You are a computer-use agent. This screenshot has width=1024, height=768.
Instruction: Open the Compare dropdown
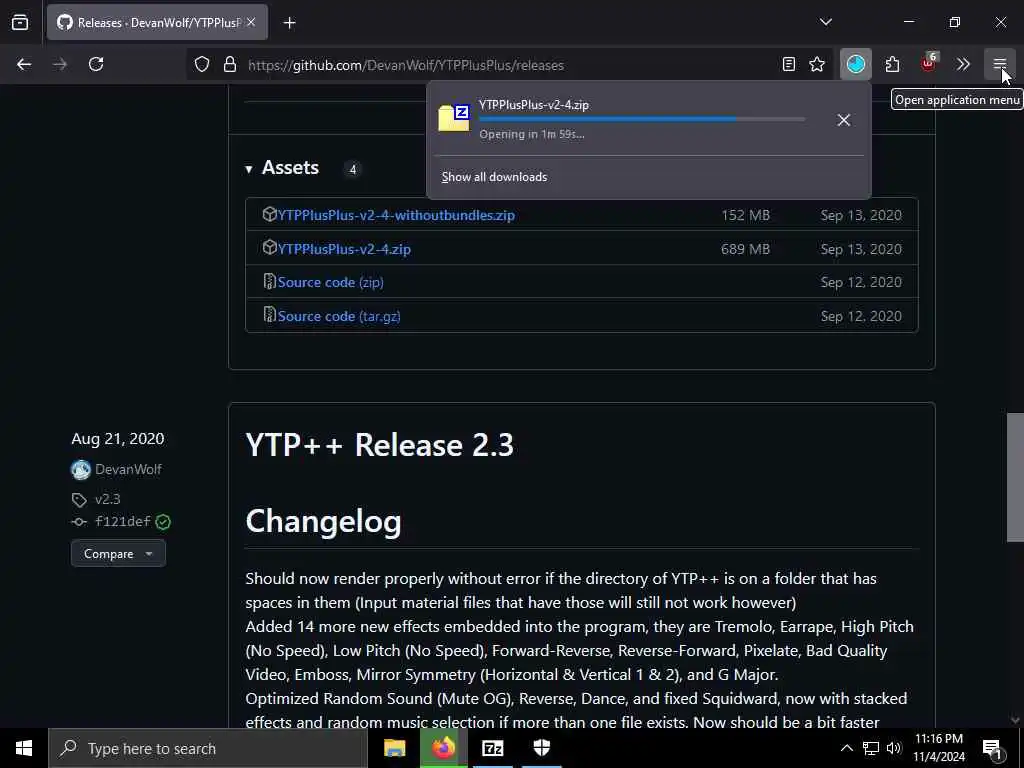[118, 554]
